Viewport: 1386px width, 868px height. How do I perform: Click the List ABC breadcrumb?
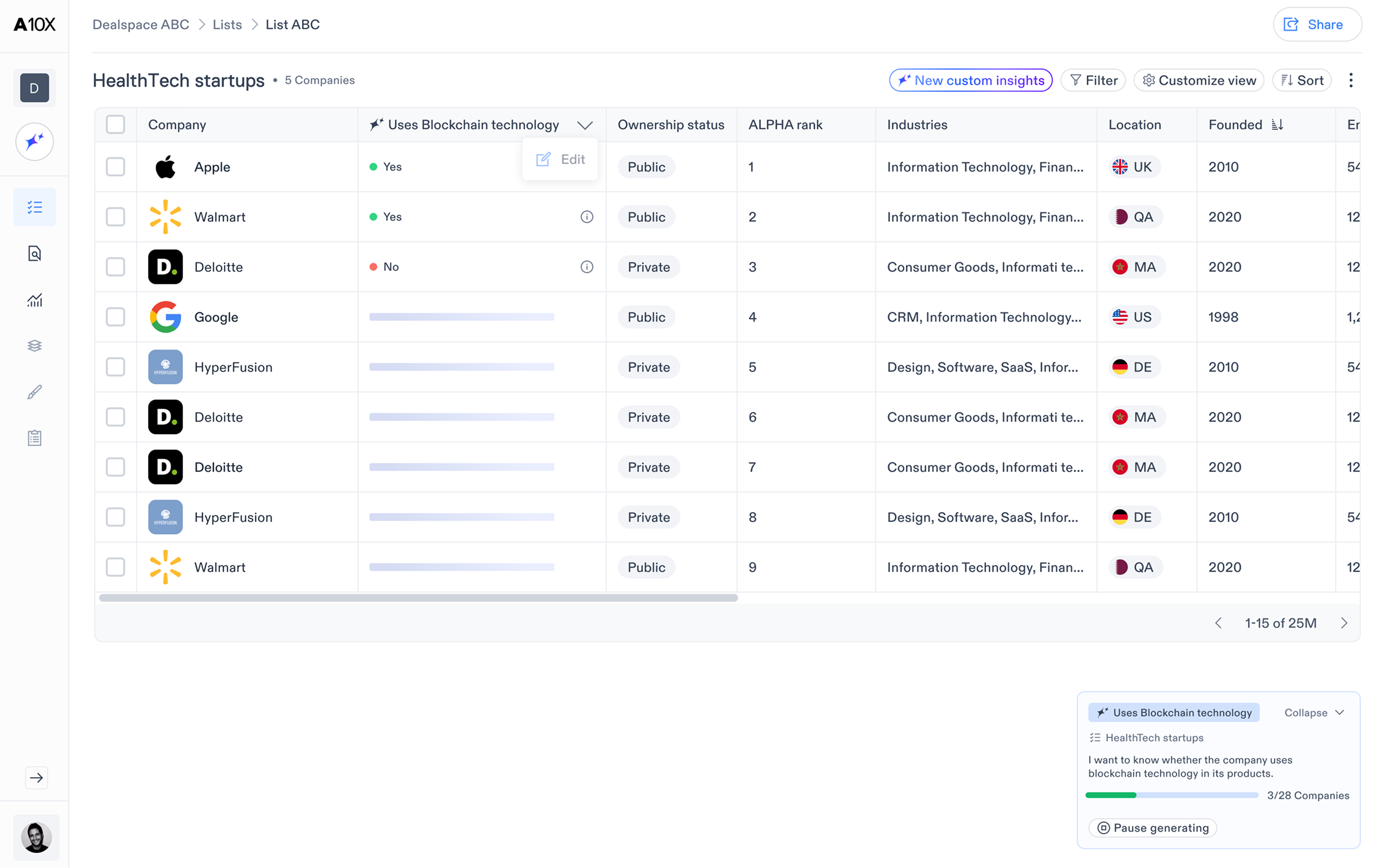point(293,24)
